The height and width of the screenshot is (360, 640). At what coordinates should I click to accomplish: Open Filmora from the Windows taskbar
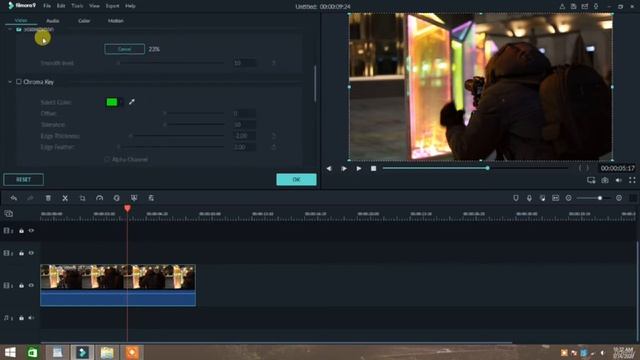82,352
